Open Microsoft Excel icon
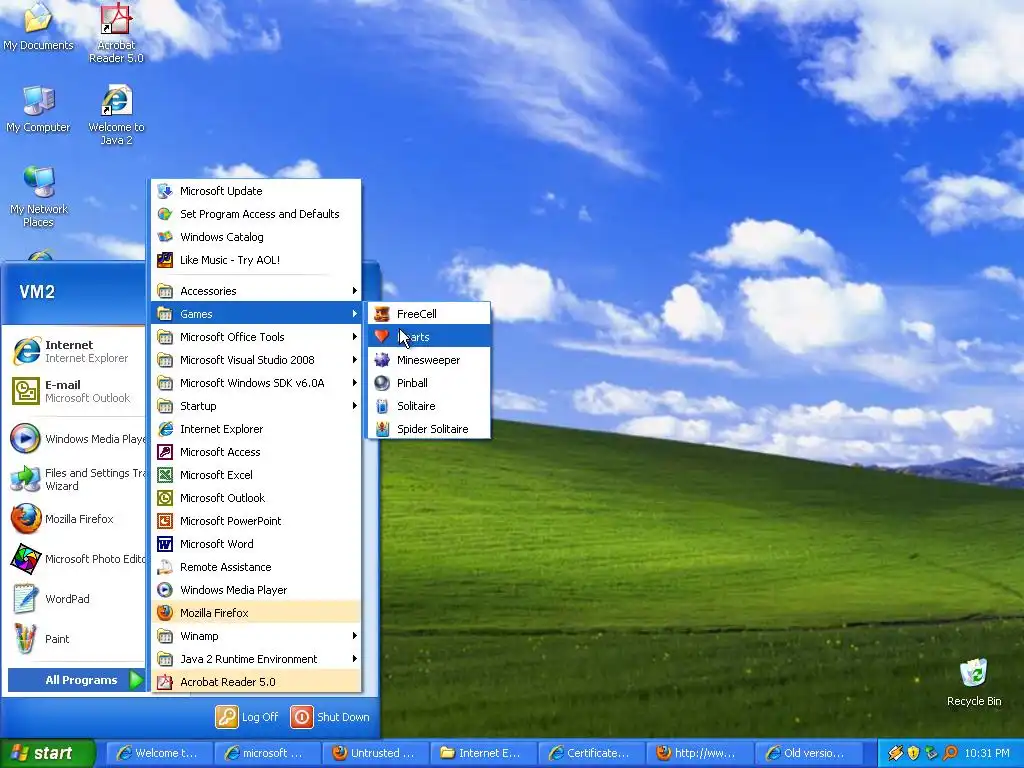The height and width of the screenshot is (768, 1024). click(x=165, y=475)
